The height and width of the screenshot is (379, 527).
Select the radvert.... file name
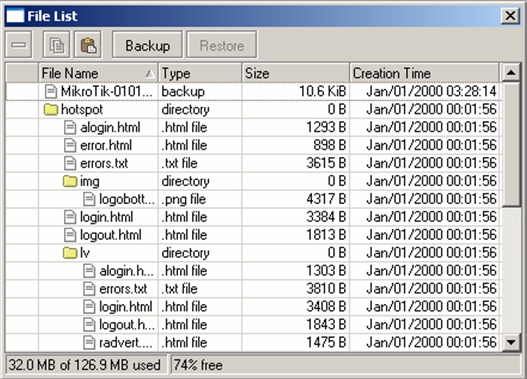(126, 343)
